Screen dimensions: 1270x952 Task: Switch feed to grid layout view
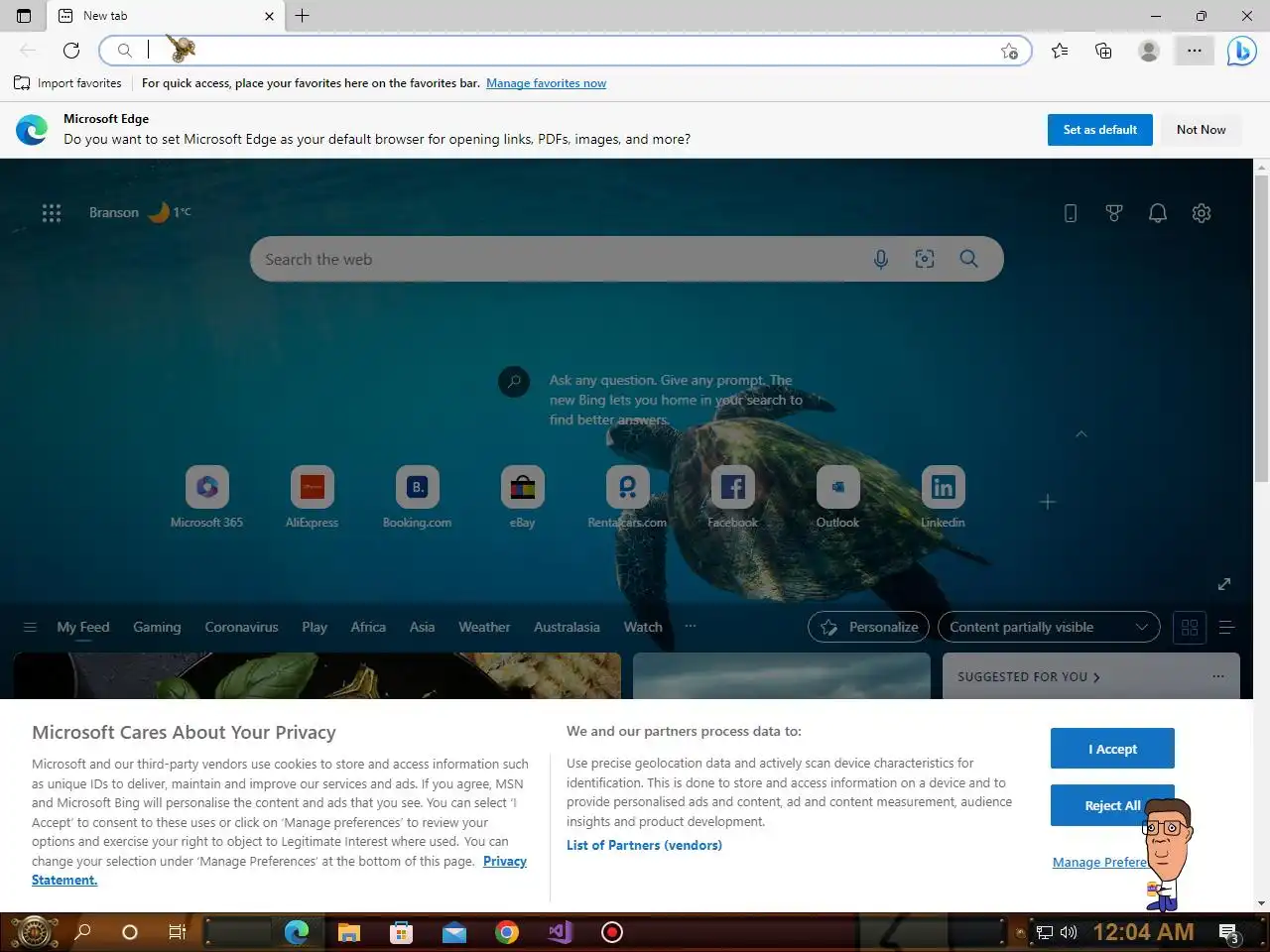point(1190,627)
